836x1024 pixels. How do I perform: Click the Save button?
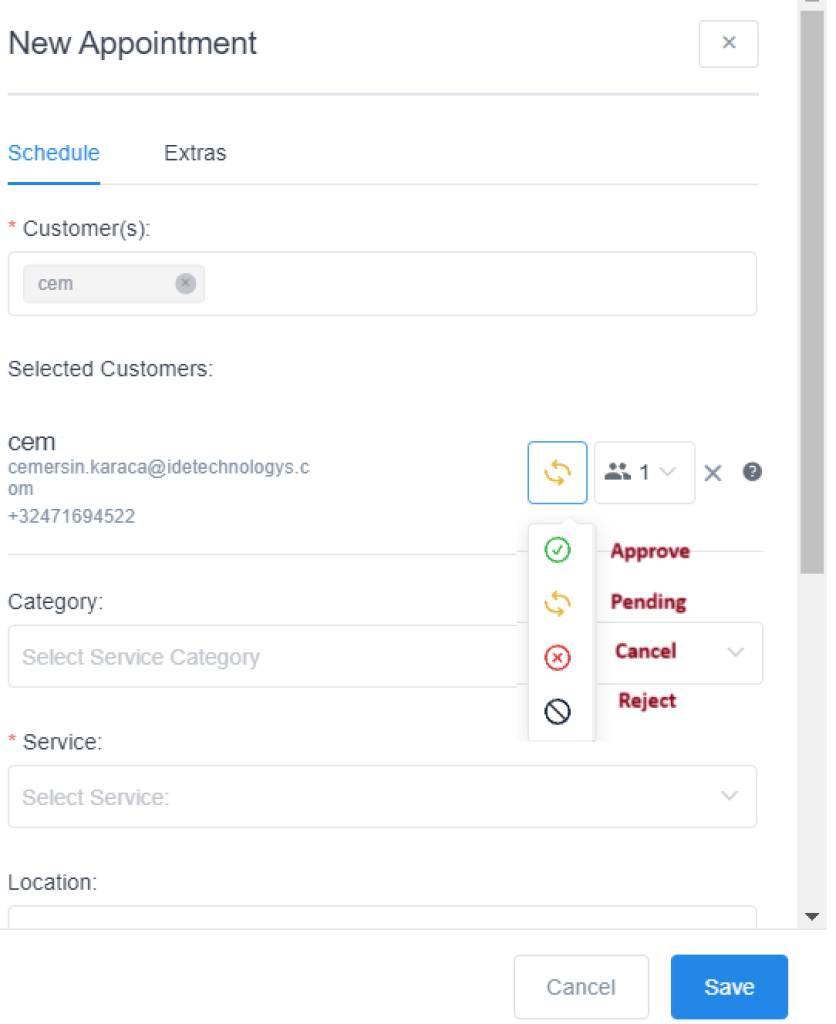coord(728,987)
